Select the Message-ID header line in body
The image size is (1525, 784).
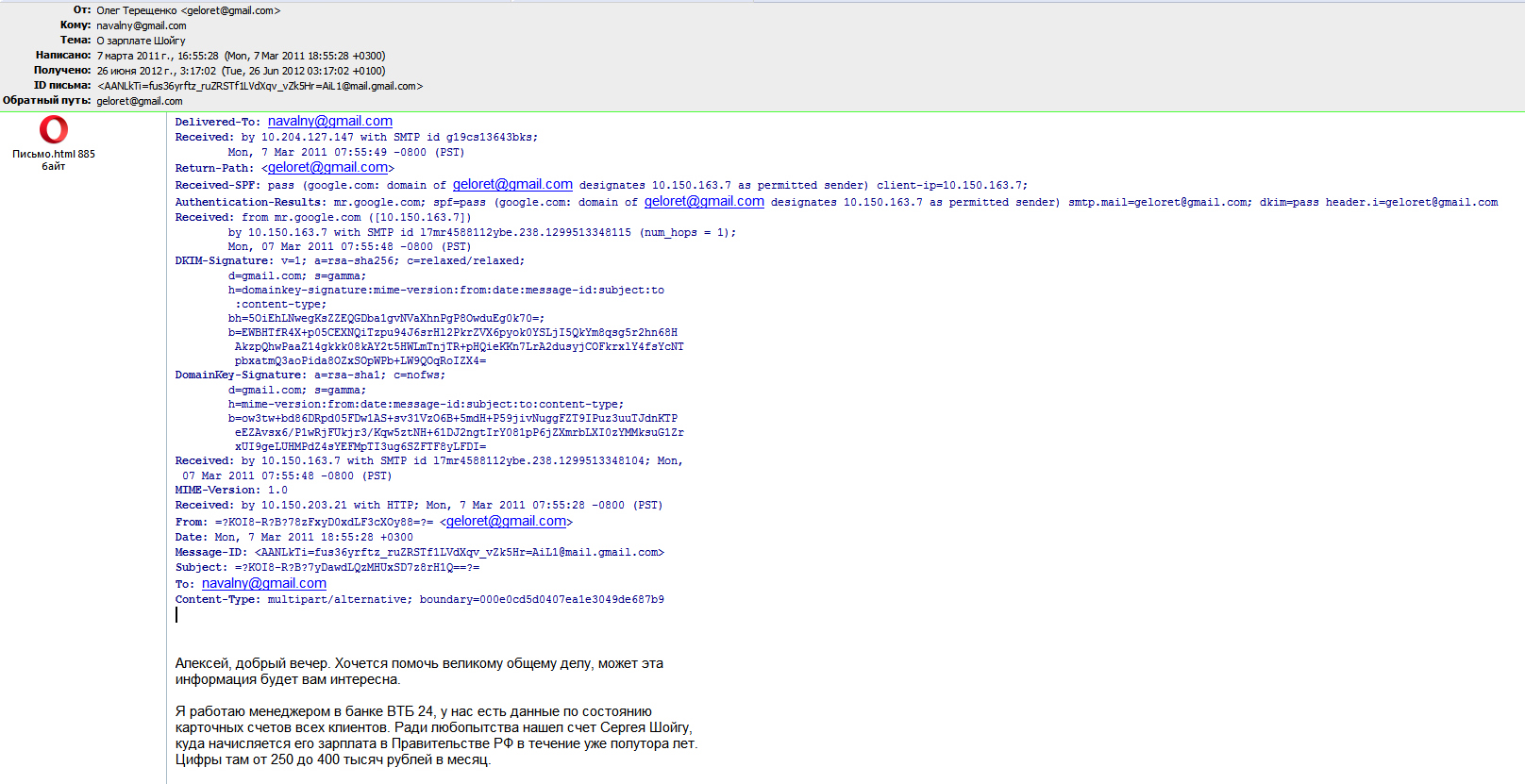pyautogui.click(x=420, y=552)
